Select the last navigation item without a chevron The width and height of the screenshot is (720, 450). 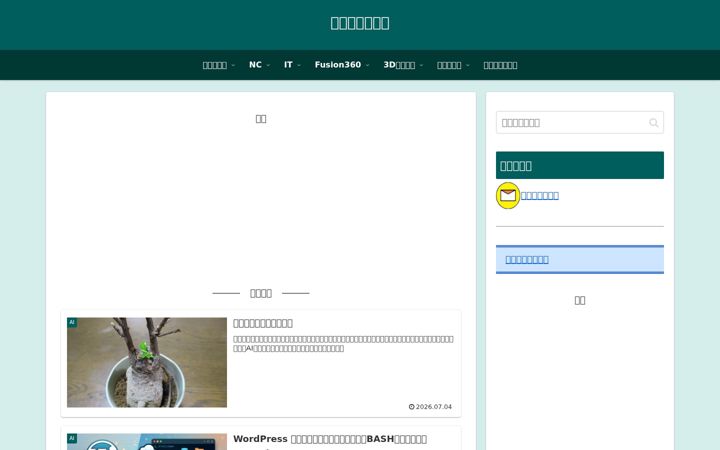(x=500, y=65)
